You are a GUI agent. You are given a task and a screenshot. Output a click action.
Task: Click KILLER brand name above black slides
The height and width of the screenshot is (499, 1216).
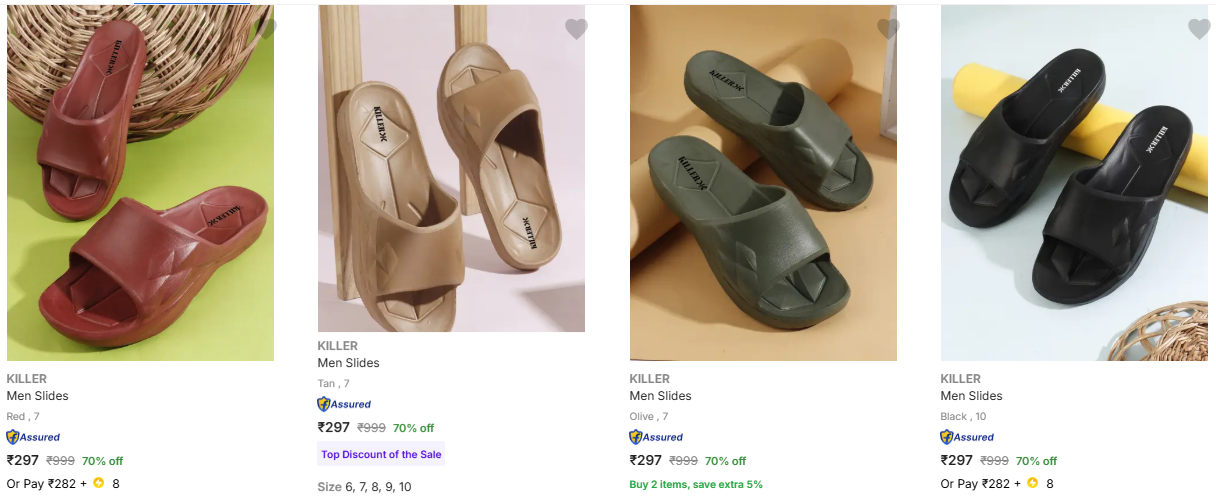961,379
